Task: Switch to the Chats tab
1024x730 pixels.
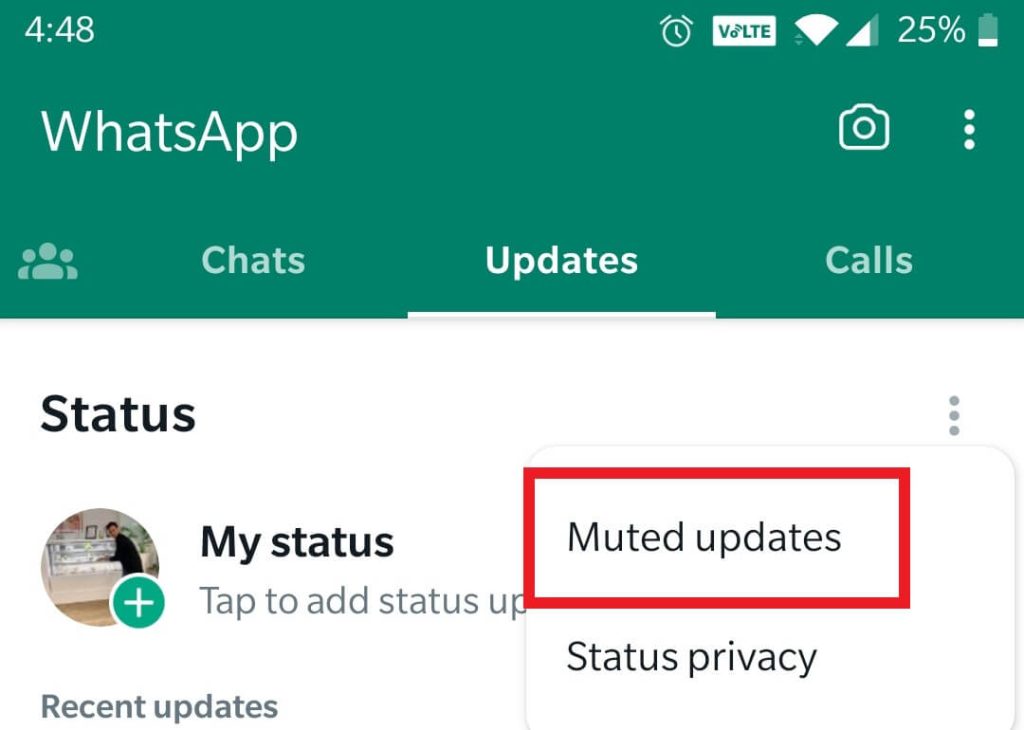Action: 253,261
